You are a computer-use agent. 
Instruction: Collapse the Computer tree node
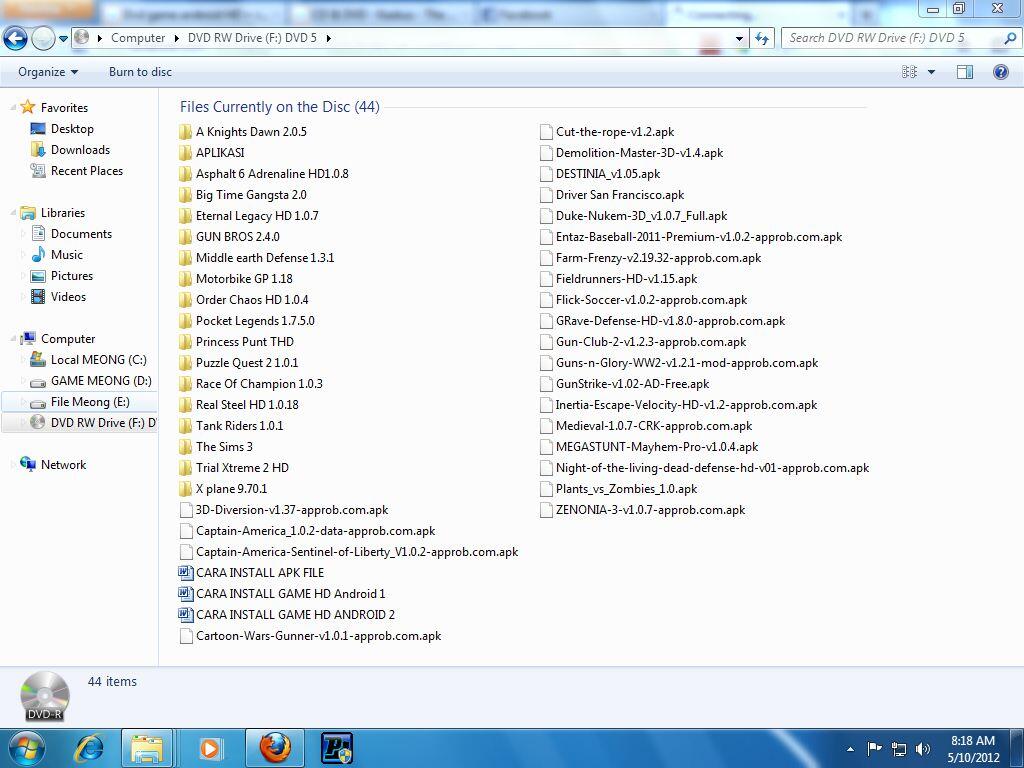pos(13,338)
